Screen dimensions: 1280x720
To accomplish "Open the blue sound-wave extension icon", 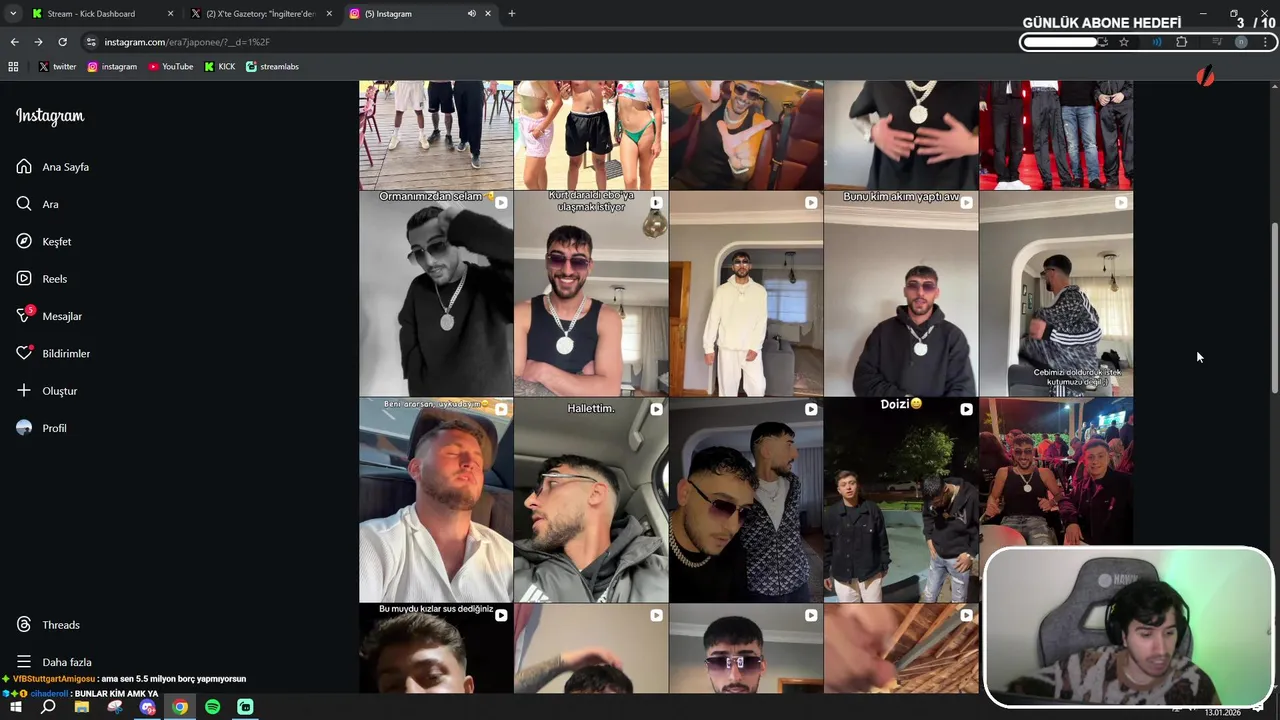I will [x=1157, y=42].
